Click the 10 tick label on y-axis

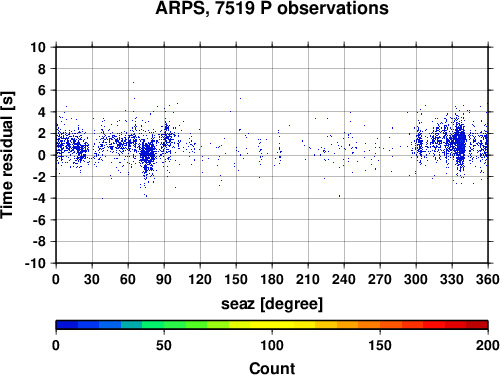38,47
